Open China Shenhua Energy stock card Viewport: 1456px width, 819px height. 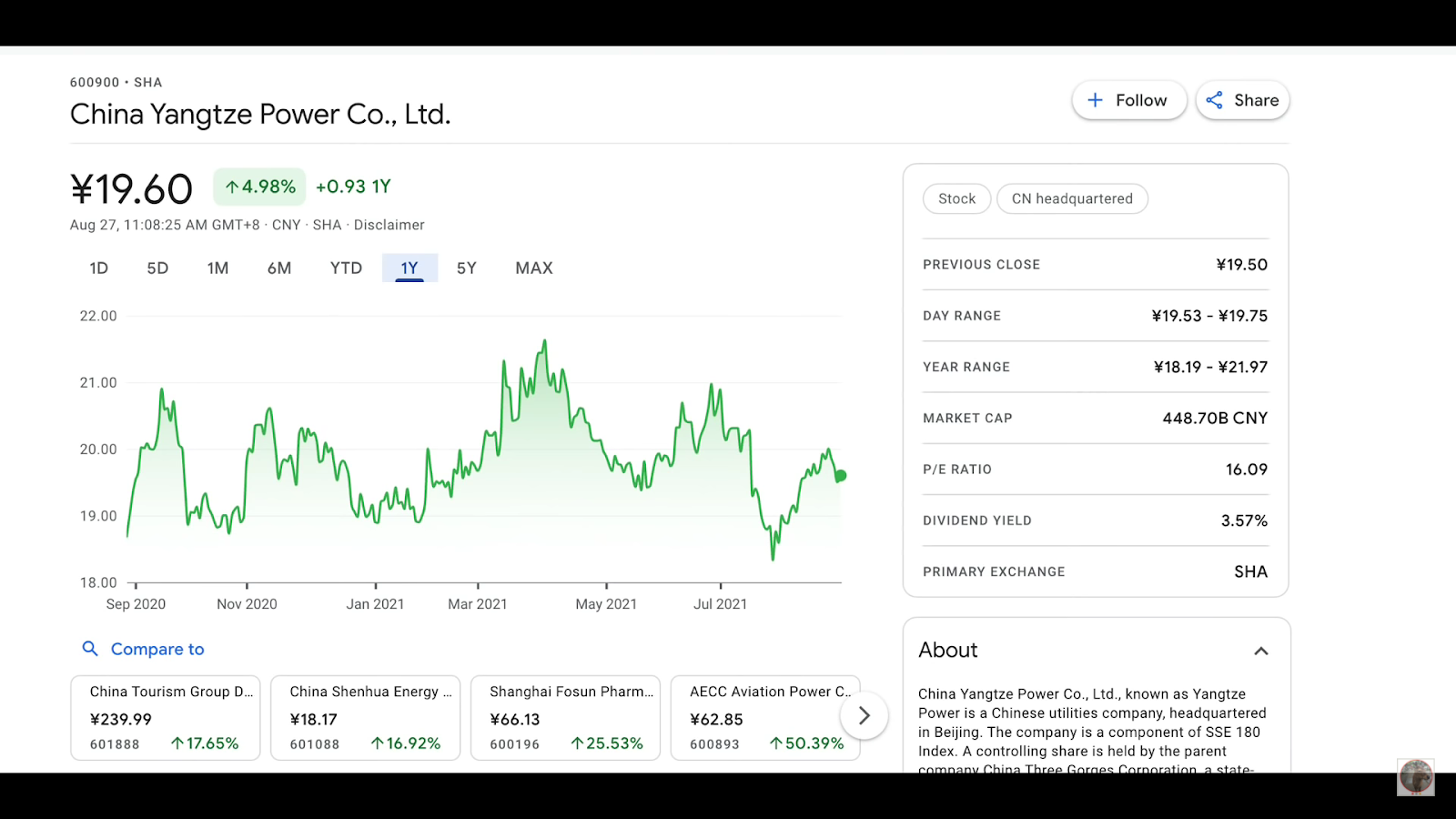[365, 717]
